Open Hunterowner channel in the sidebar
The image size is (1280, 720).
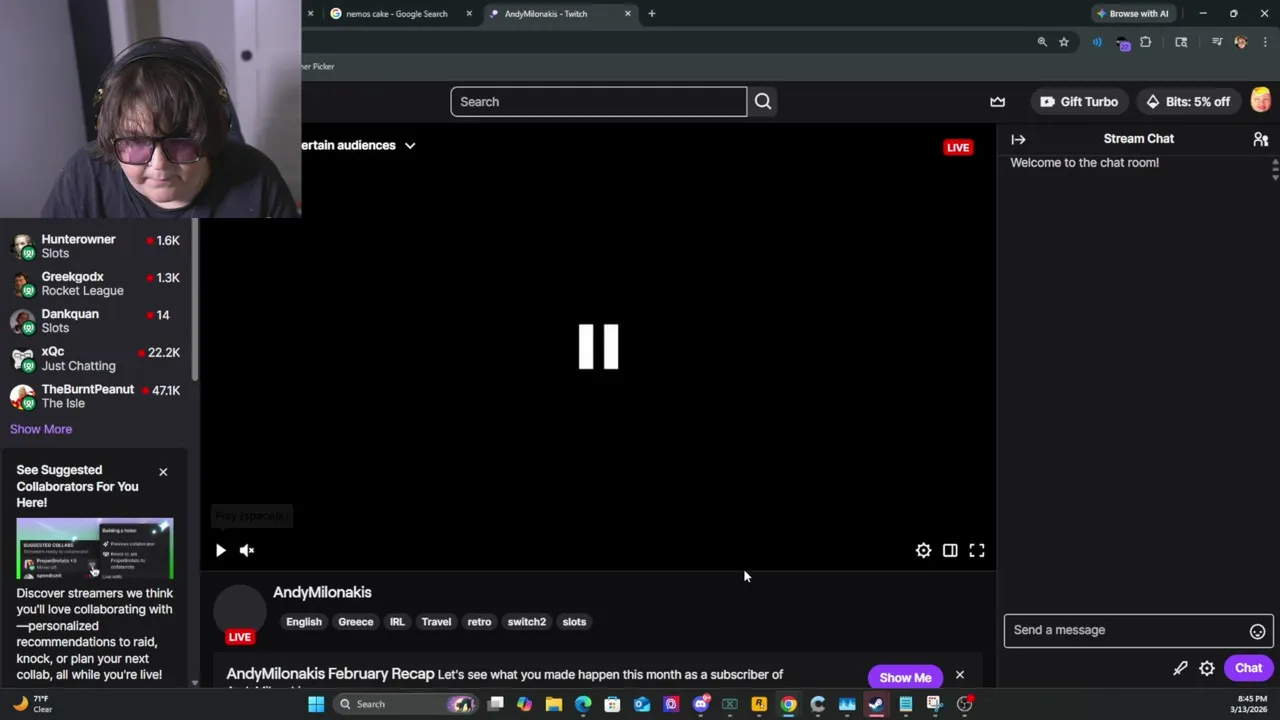click(95, 246)
